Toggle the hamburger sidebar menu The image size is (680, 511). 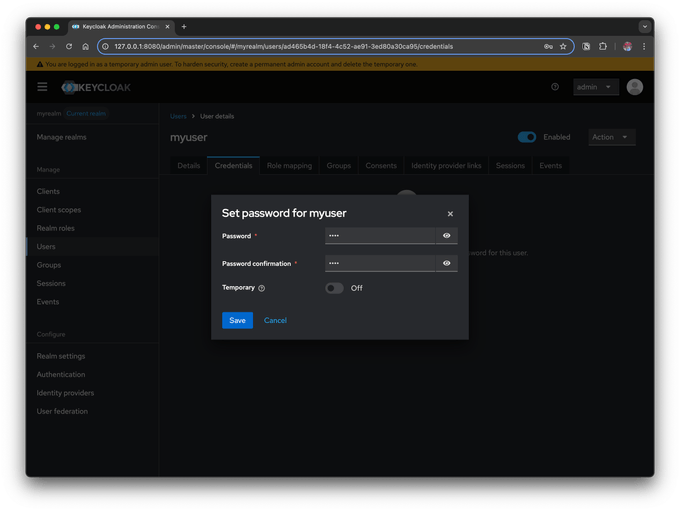[x=42, y=87]
